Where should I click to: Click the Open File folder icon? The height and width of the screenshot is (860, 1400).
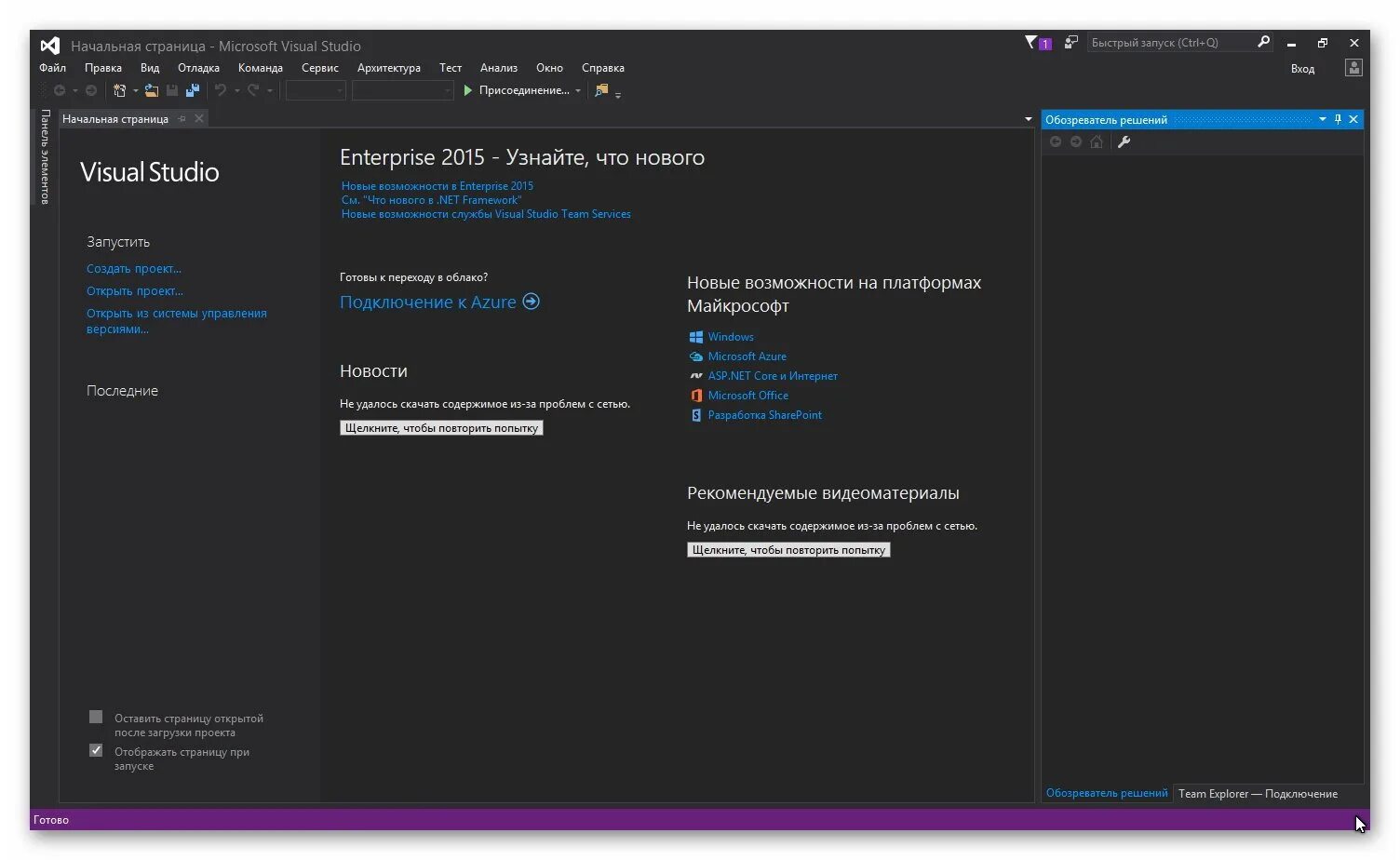[151, 90]
